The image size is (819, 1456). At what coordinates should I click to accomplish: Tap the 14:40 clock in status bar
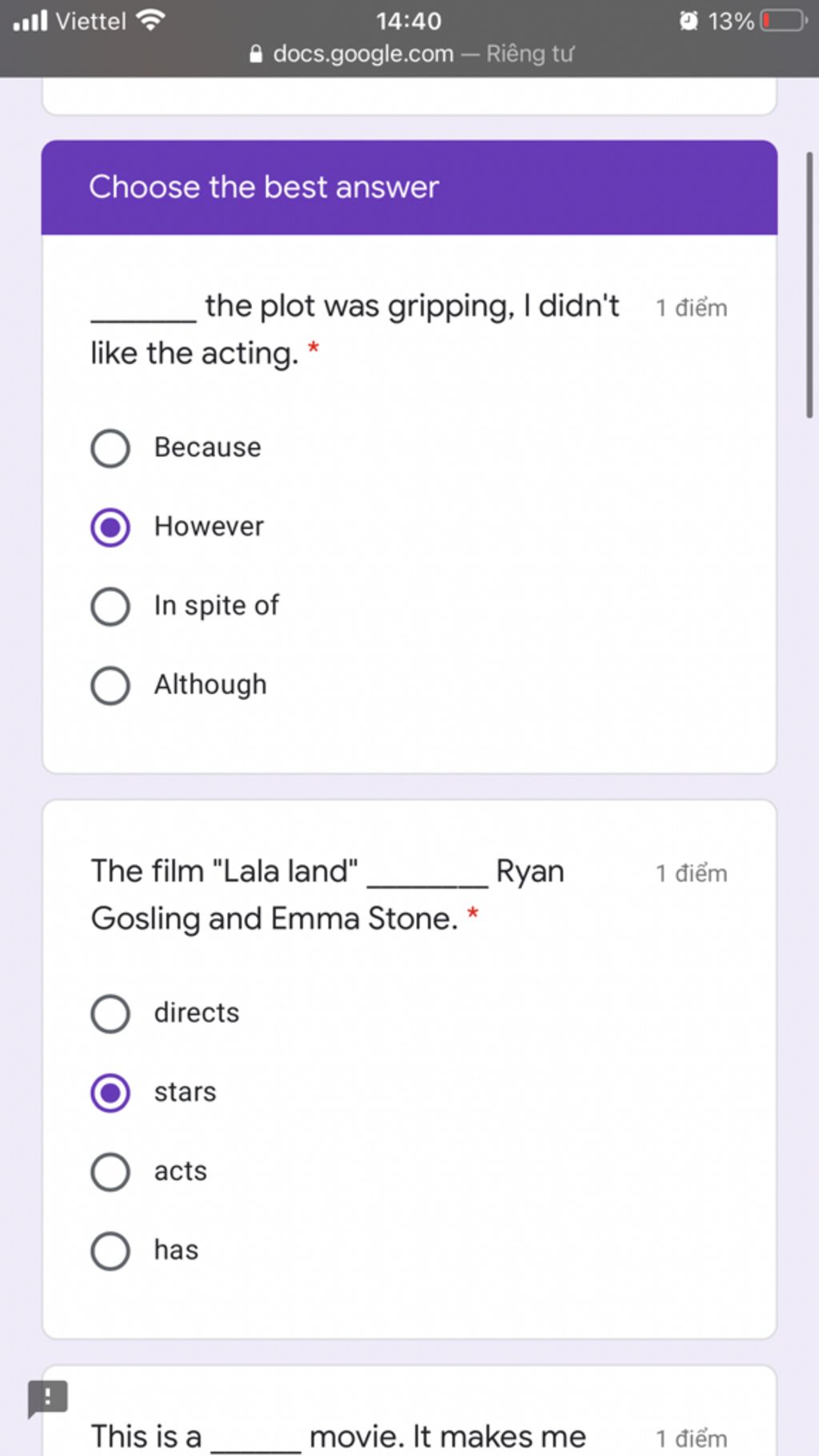tap(409, 21)
